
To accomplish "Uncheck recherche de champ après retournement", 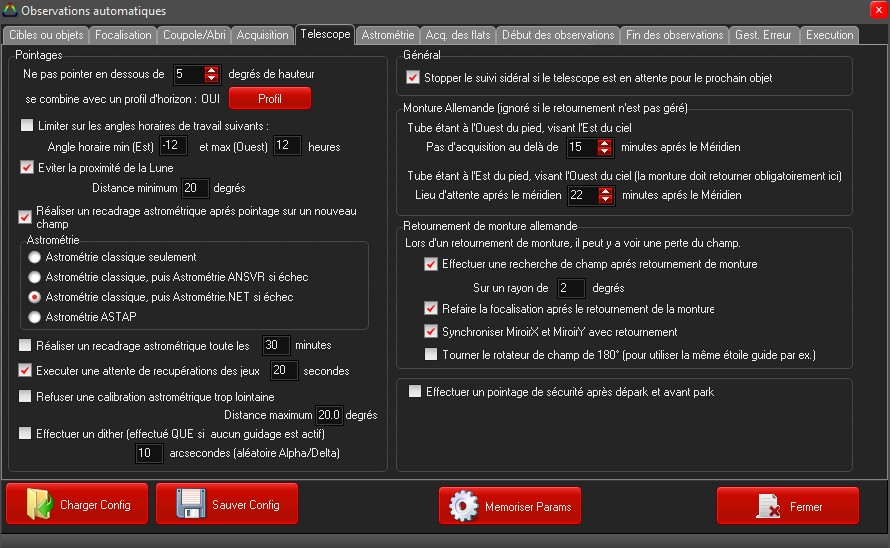I will pyautogui.click(x=431, y=263).
